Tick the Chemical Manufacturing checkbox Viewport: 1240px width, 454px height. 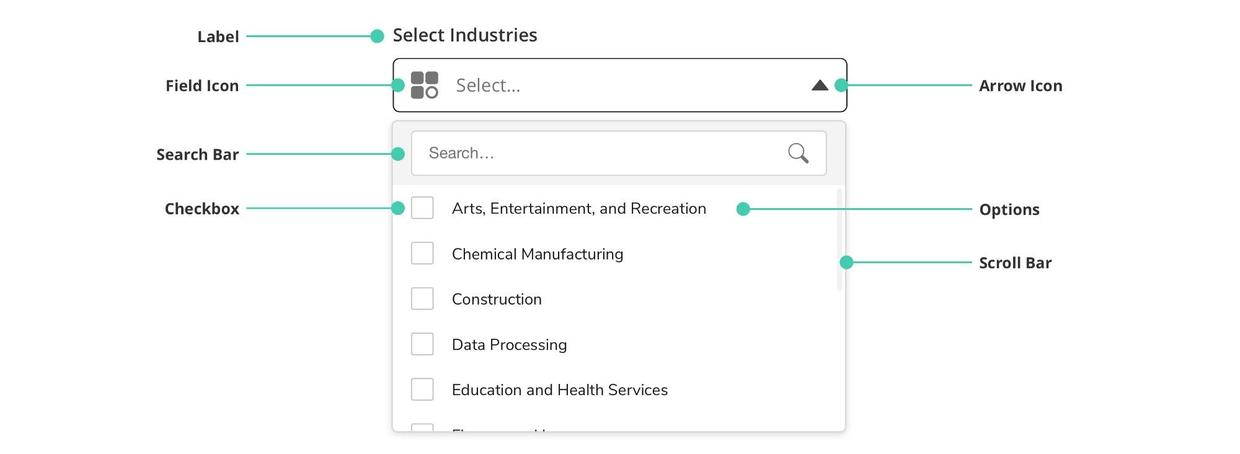point(423,253)
